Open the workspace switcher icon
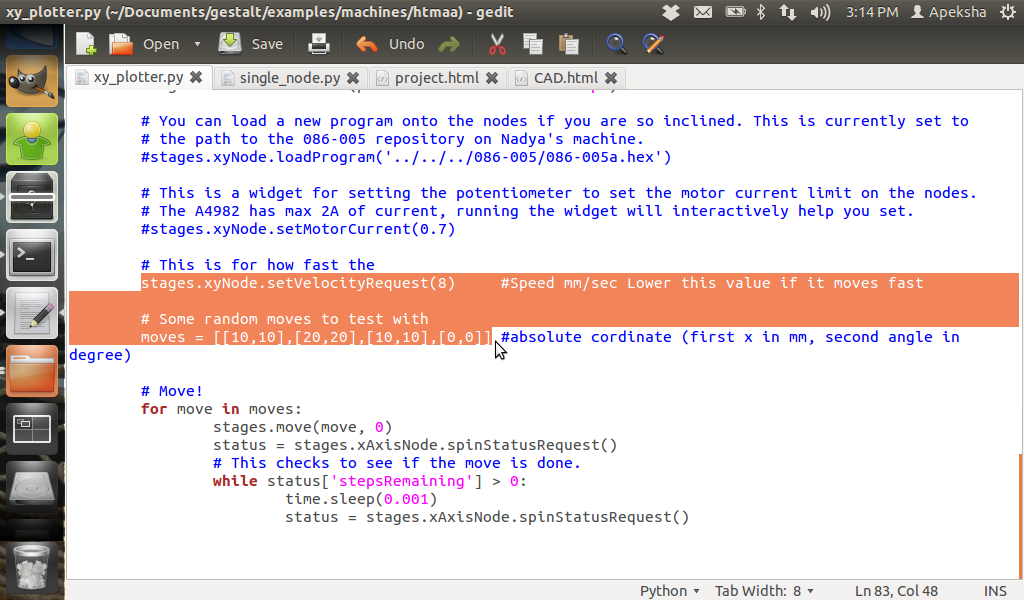Image resolution: width=1024 pixels, height=600 pixels. 32,430
